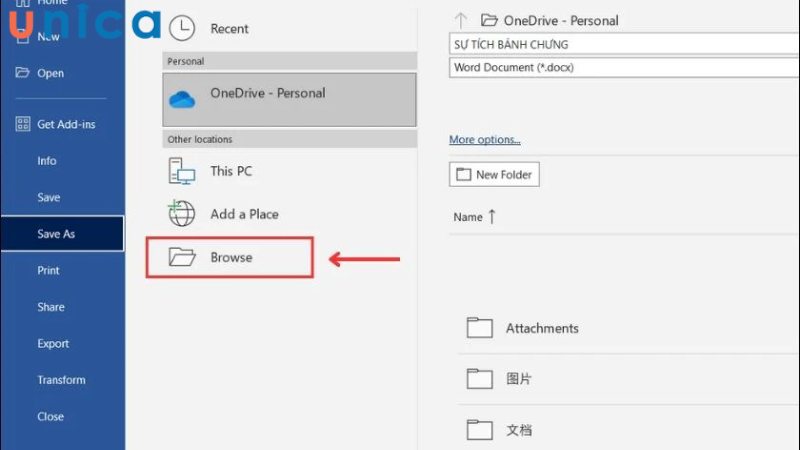
Task: Go up one folder level arrow
Action: [460, 20]
